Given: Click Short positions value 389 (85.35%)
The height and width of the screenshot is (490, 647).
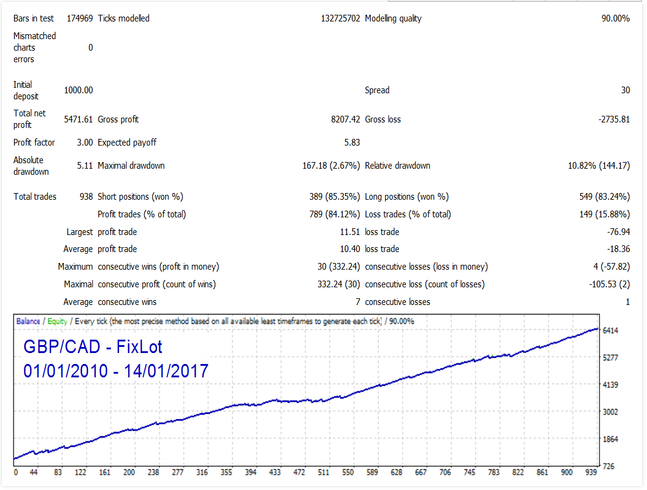Looking at the screenshot, I should (x=335, y=196).
